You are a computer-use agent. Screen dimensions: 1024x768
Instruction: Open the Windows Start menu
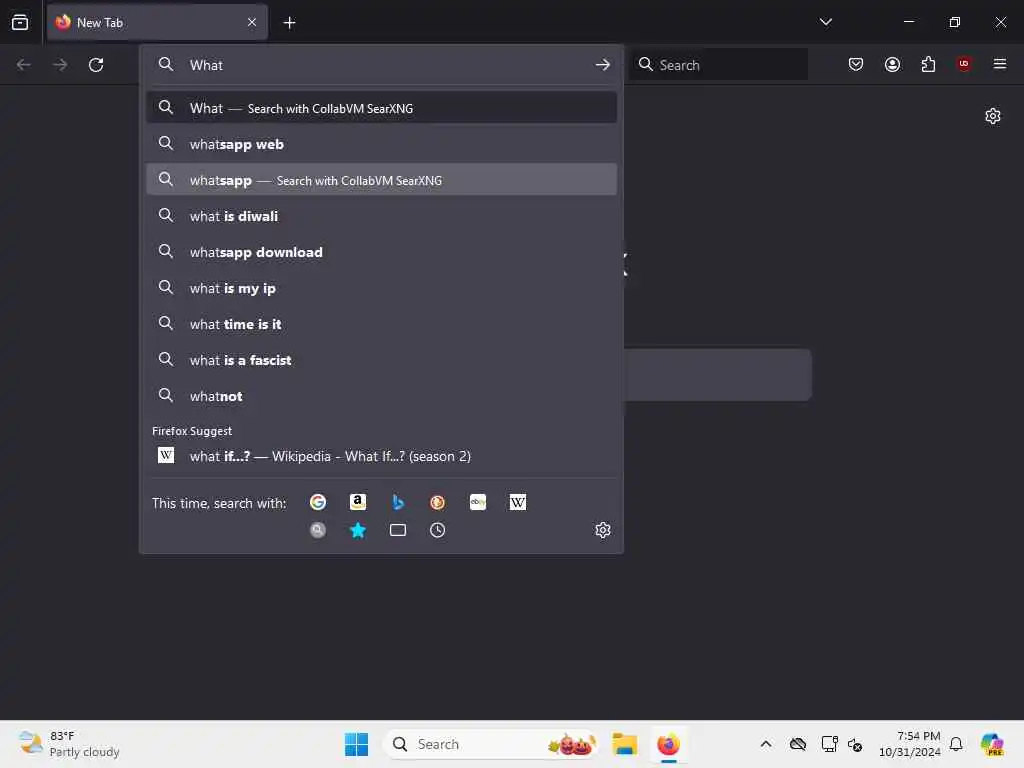(357, 744)
